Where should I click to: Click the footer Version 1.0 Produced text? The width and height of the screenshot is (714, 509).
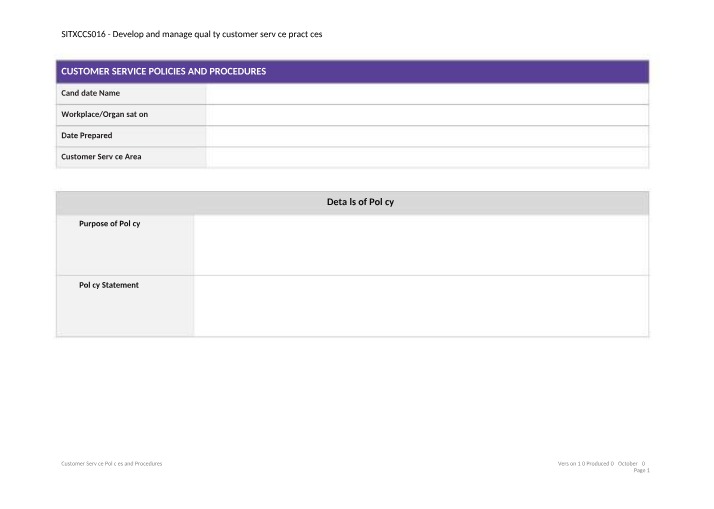click(x=602, y=463)
